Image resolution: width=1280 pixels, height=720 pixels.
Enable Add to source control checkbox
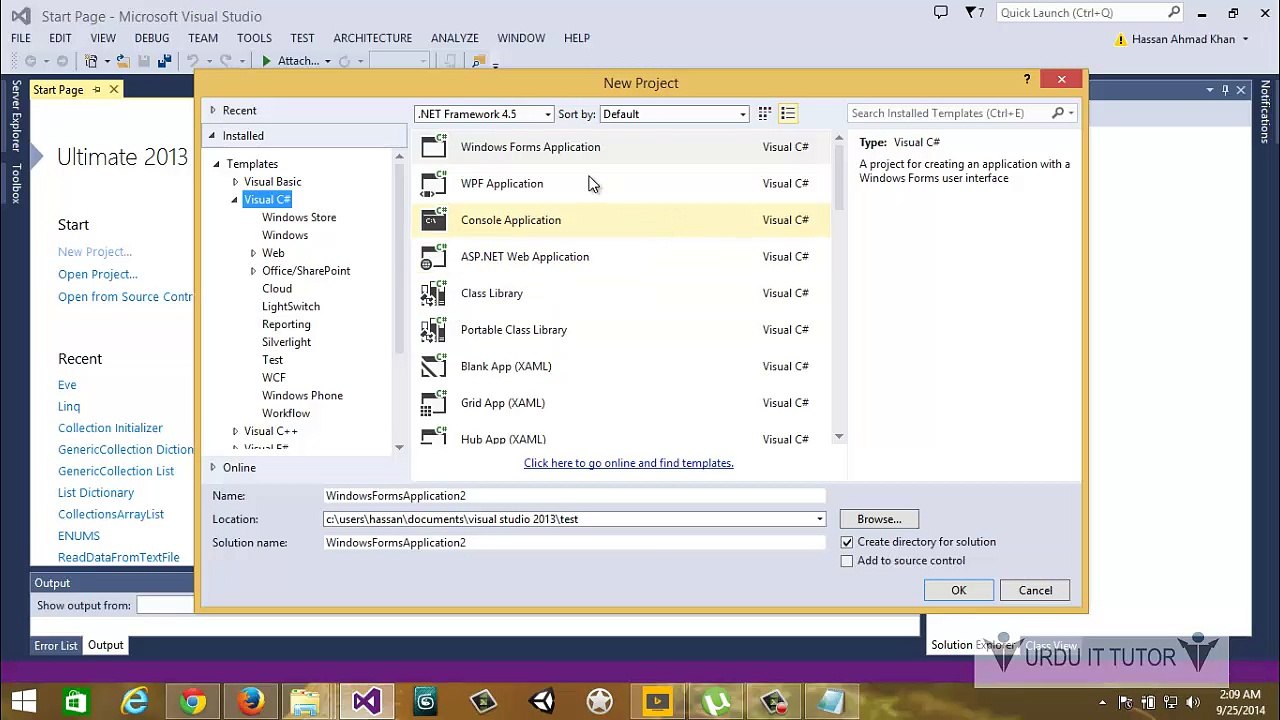click(847, 561)
